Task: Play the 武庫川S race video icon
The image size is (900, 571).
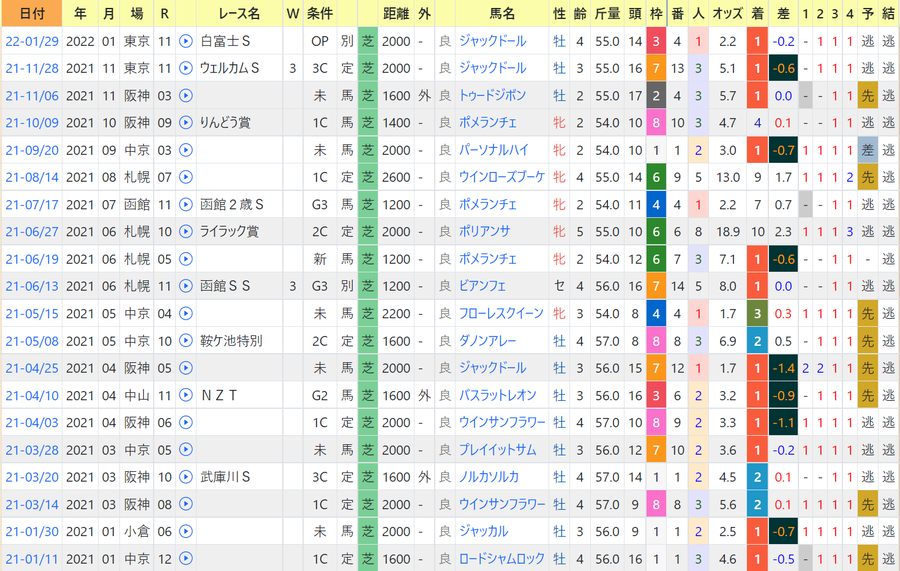Action: pos(185,477)
